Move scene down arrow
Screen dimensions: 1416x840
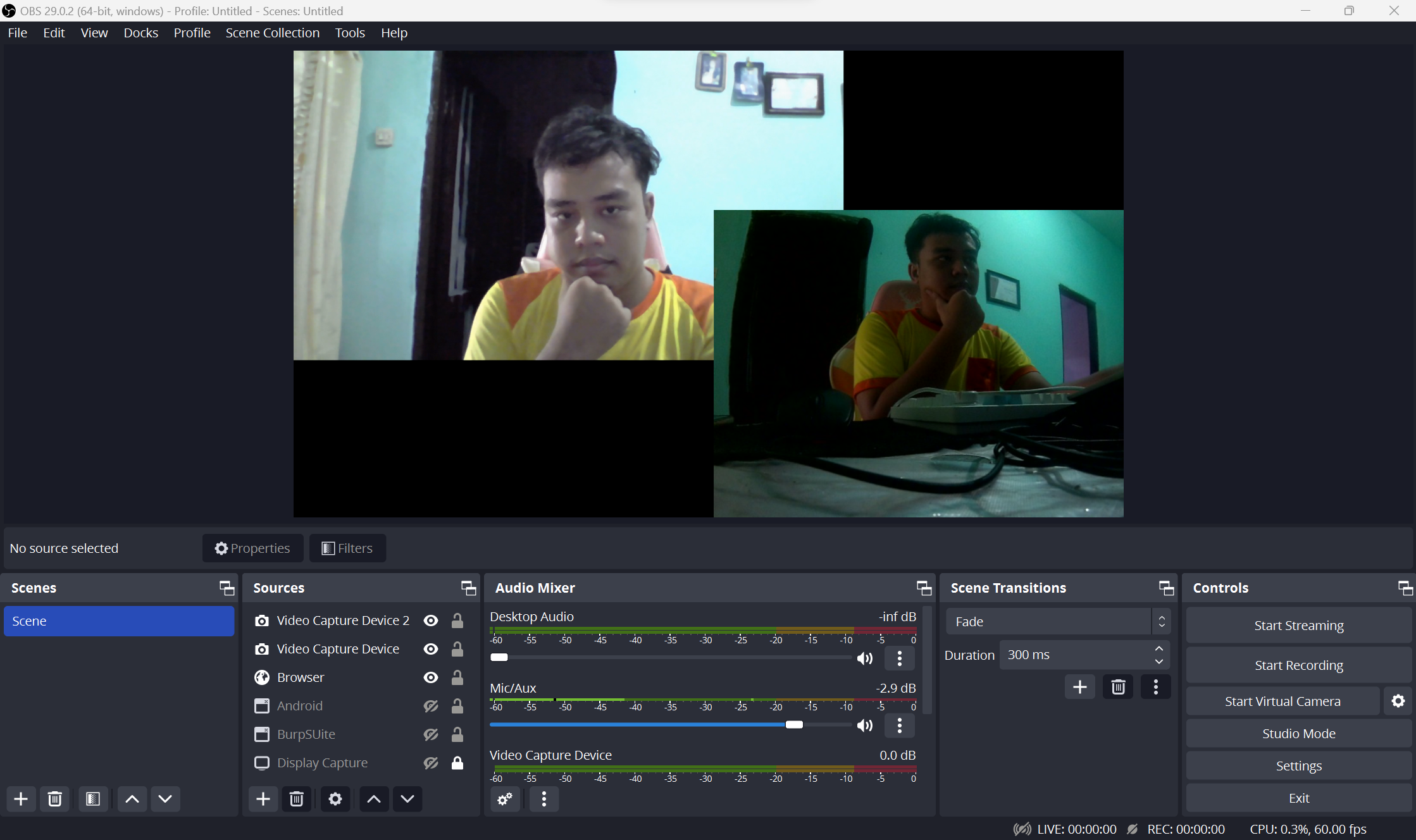pos(165,799)
